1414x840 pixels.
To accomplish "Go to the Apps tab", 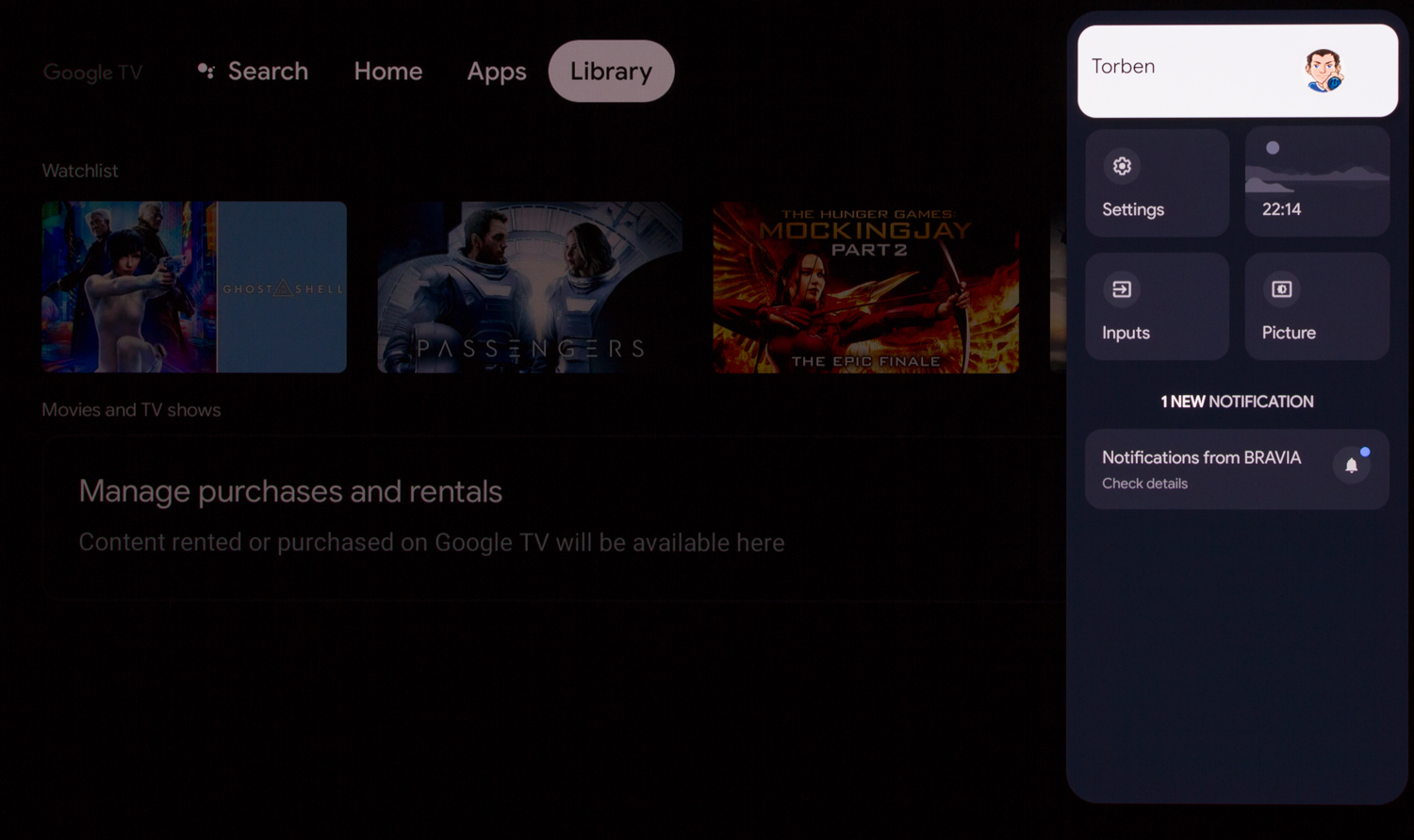I will pyautogui.click(x=497, y=72).
